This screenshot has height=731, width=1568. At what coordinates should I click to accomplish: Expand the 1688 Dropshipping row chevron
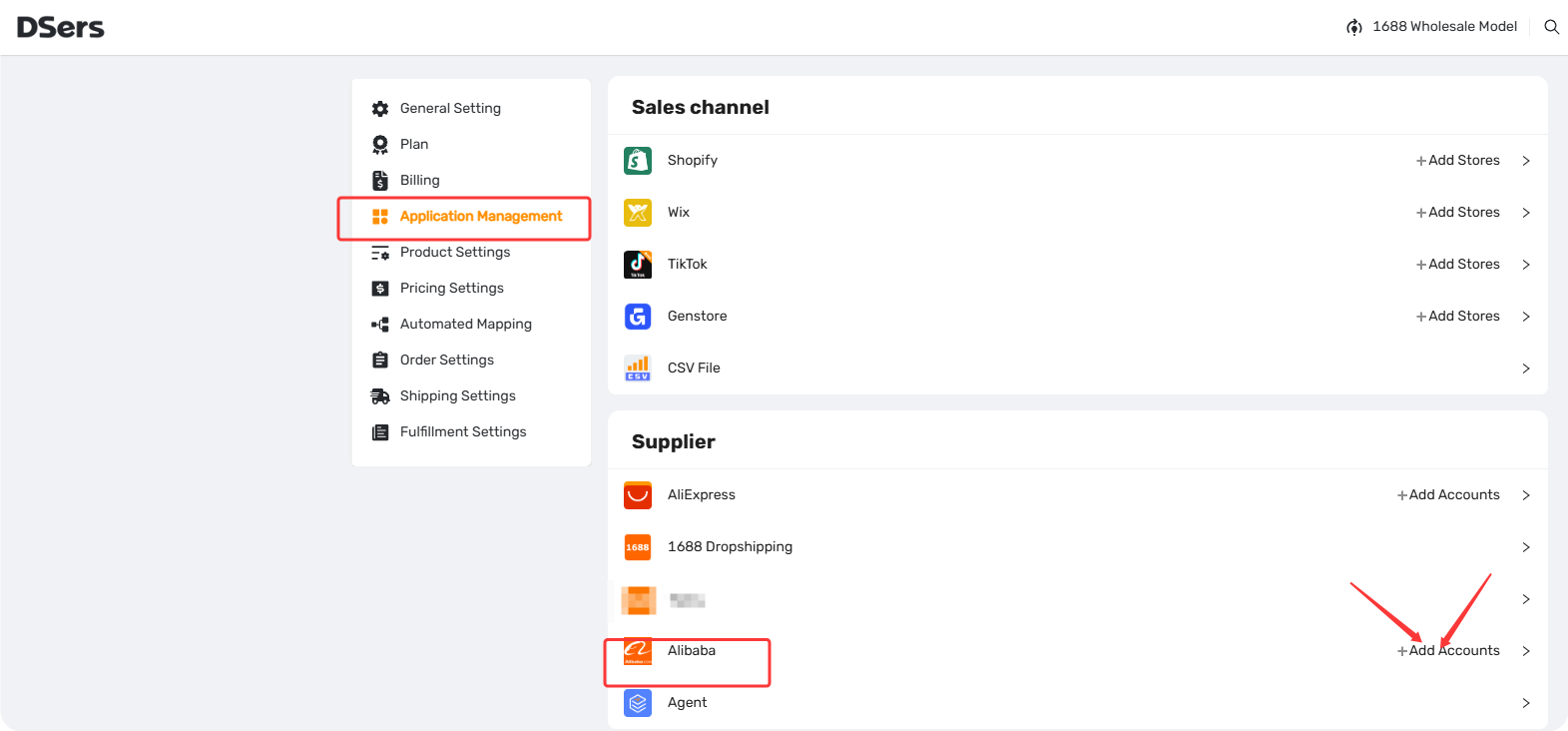click(x=1526, y=547)
